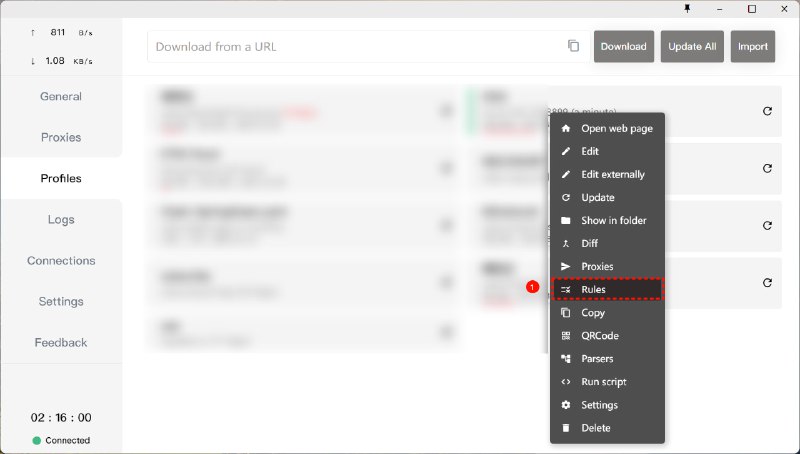Viewport: 800px width, 454px height.
Task: Click the Update All button
Action: [x=692, y=46]
